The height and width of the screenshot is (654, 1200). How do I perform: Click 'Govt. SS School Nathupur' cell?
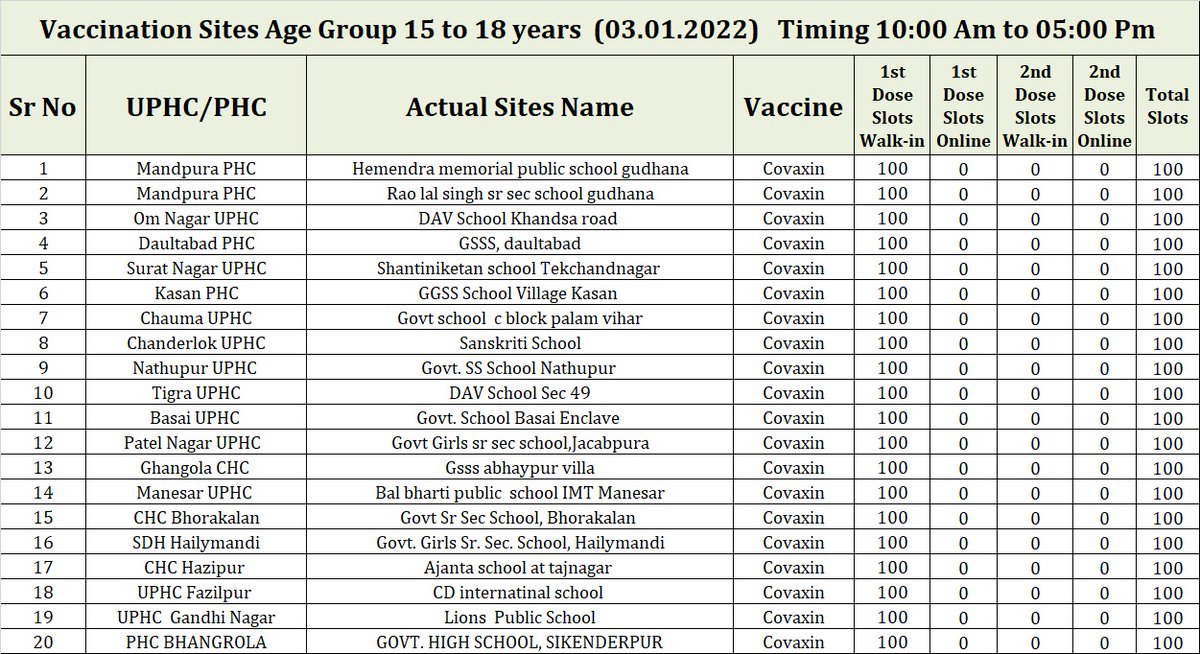520,369
